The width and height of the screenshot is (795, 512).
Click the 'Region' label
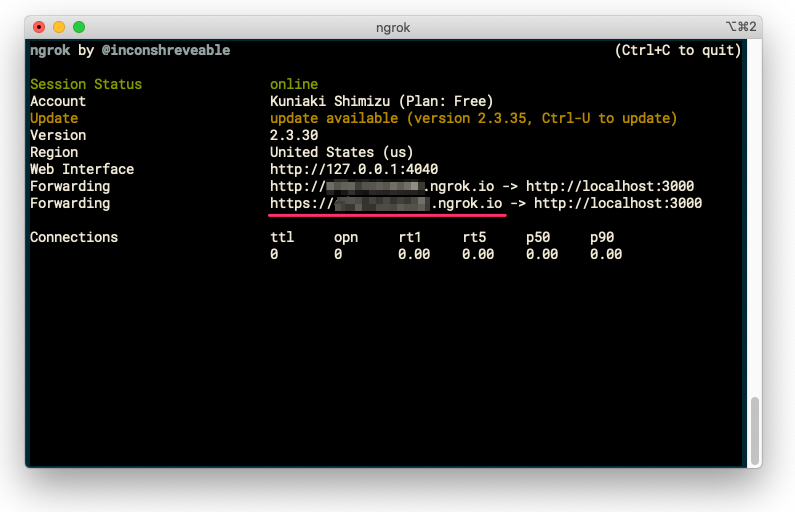54,152
